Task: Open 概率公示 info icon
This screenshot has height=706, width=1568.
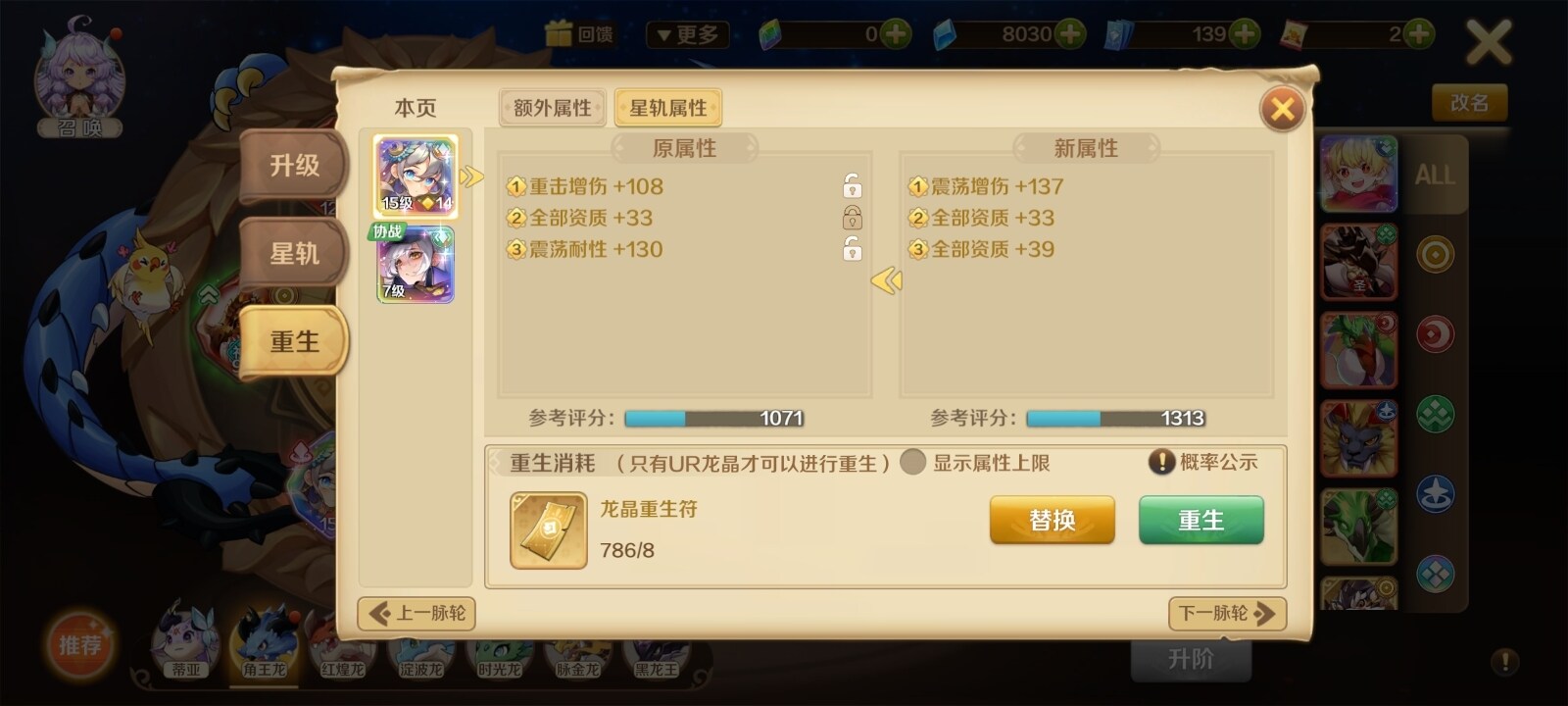Action: click(1161, 462)
